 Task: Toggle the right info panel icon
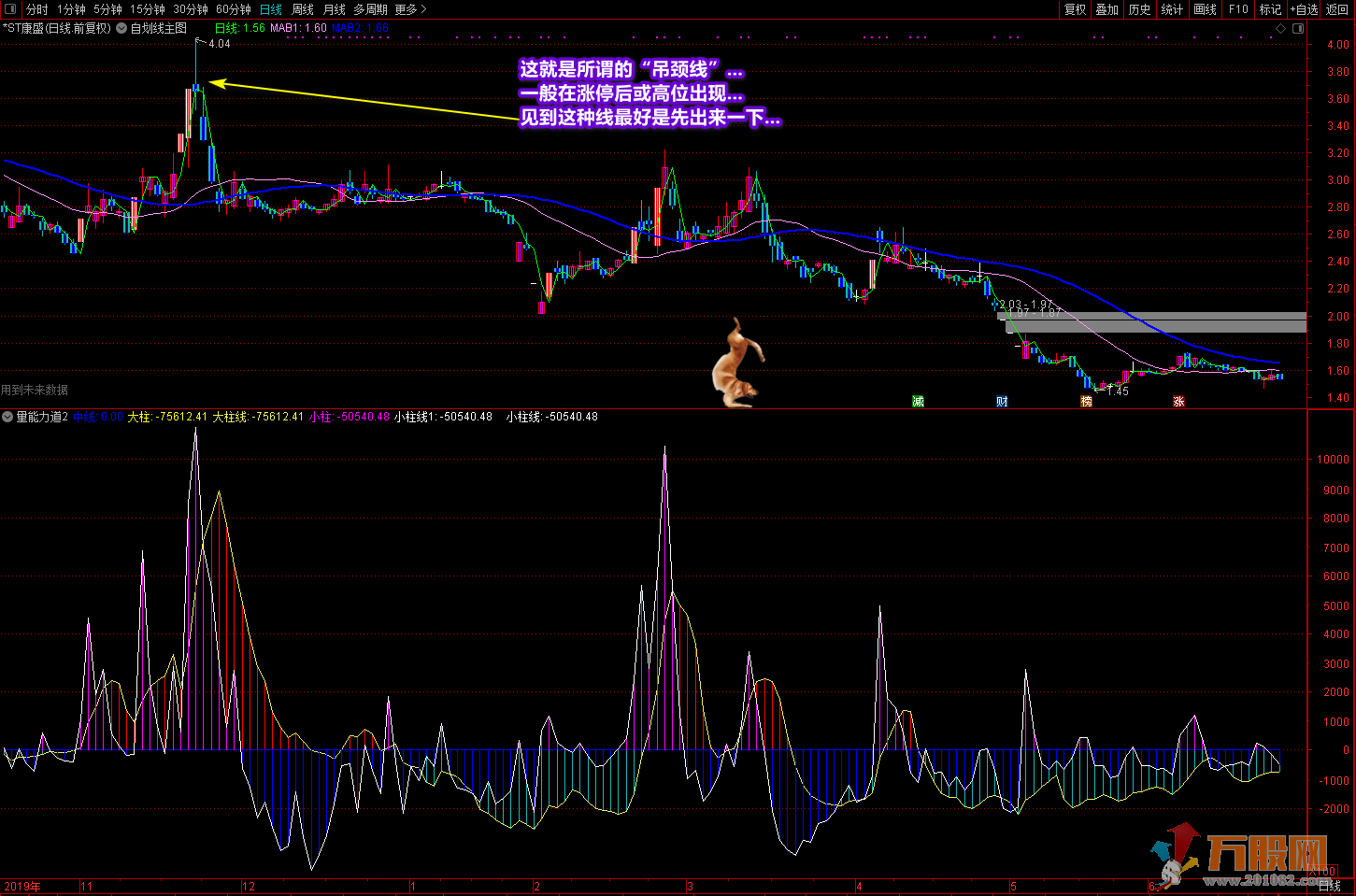pyautogui.click(x=1298, y=28)
